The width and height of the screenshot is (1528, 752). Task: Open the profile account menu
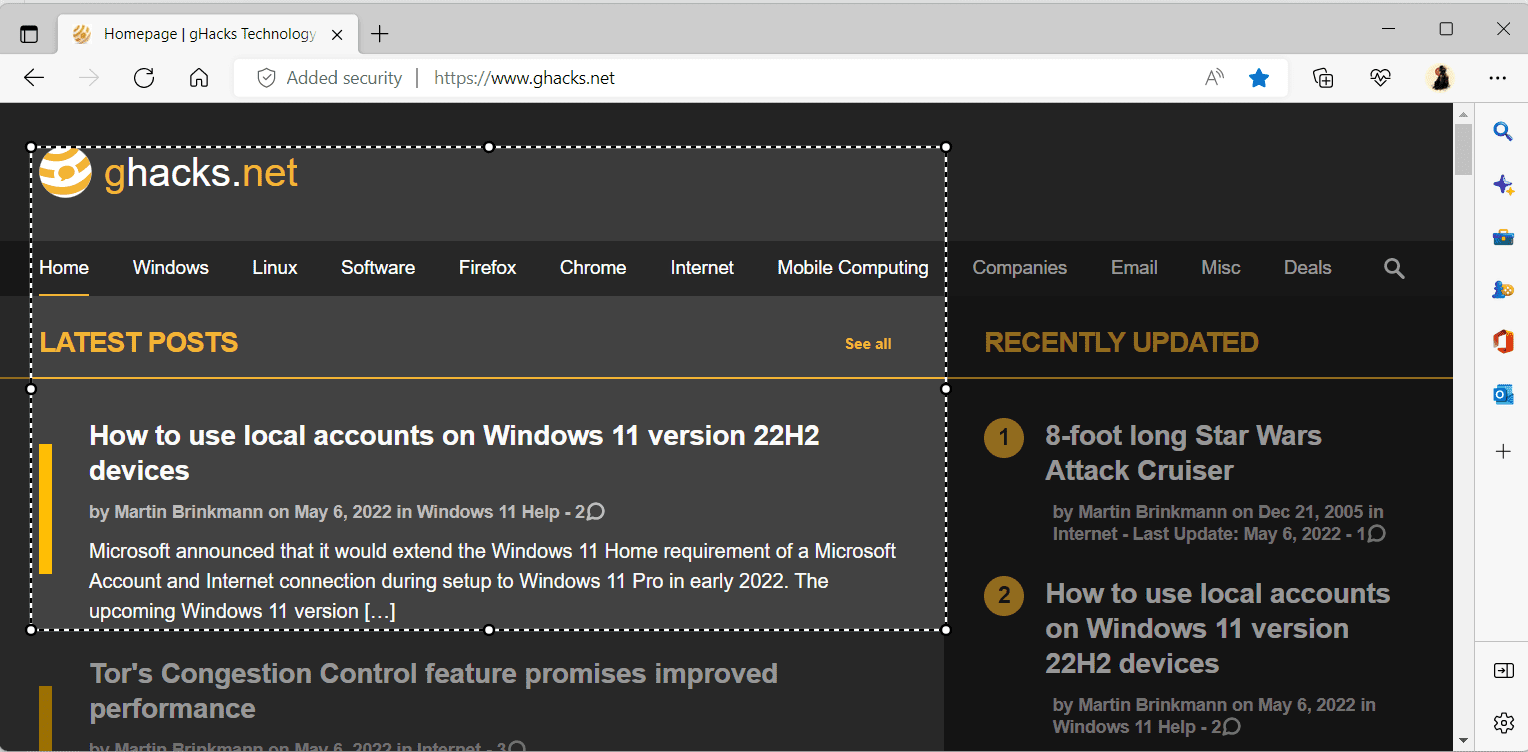pos(1440,77)
